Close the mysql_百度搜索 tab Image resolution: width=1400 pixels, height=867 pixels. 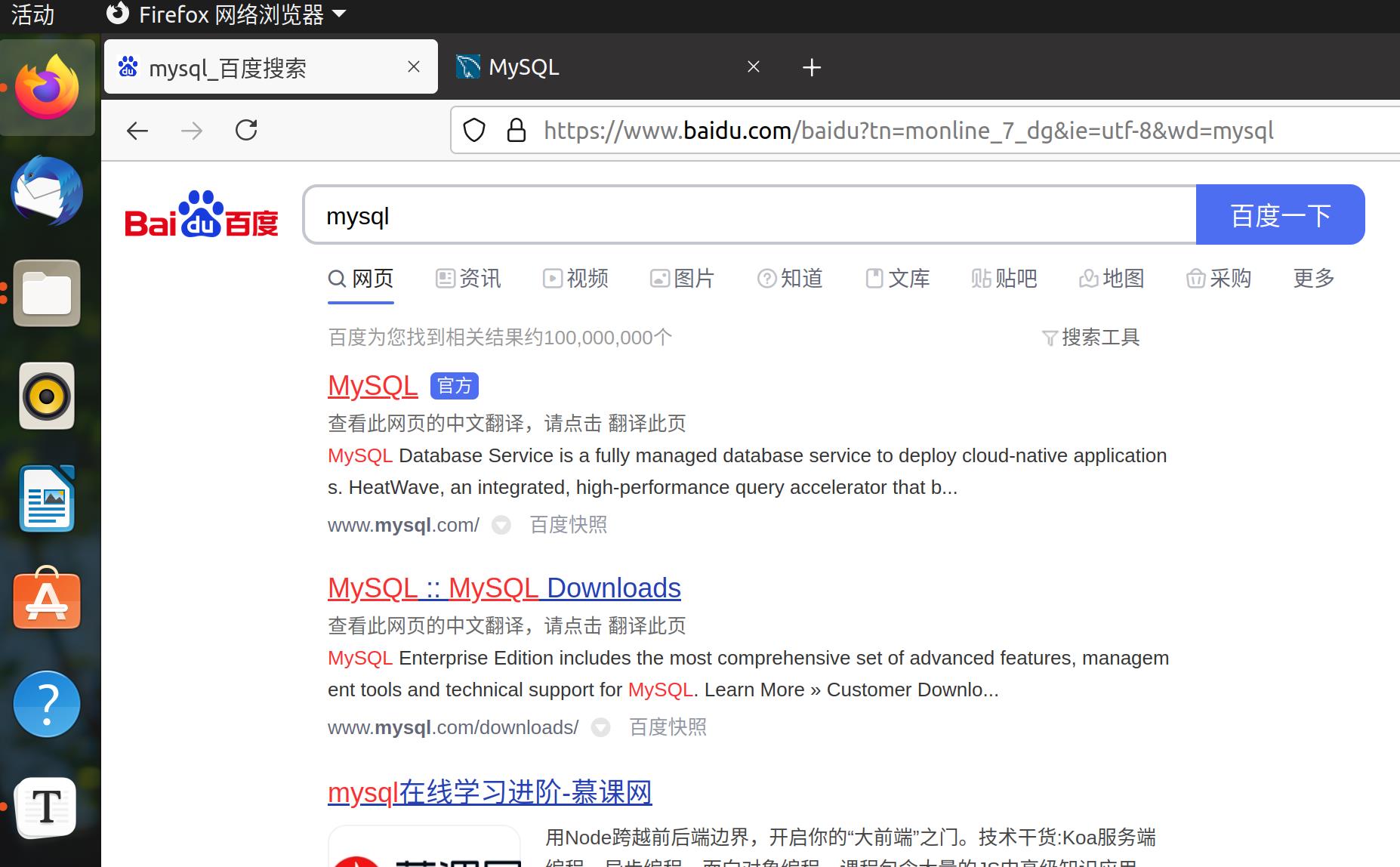tap(414, 66)
